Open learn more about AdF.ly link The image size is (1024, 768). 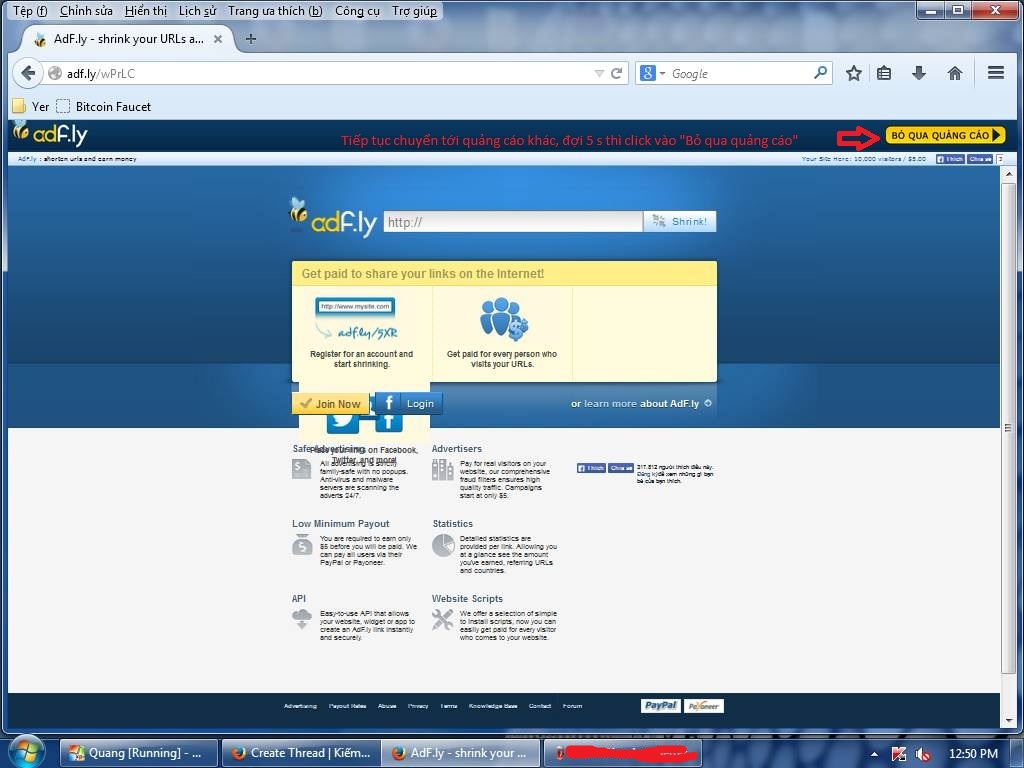pyautogui.click(x=641, y=404)
